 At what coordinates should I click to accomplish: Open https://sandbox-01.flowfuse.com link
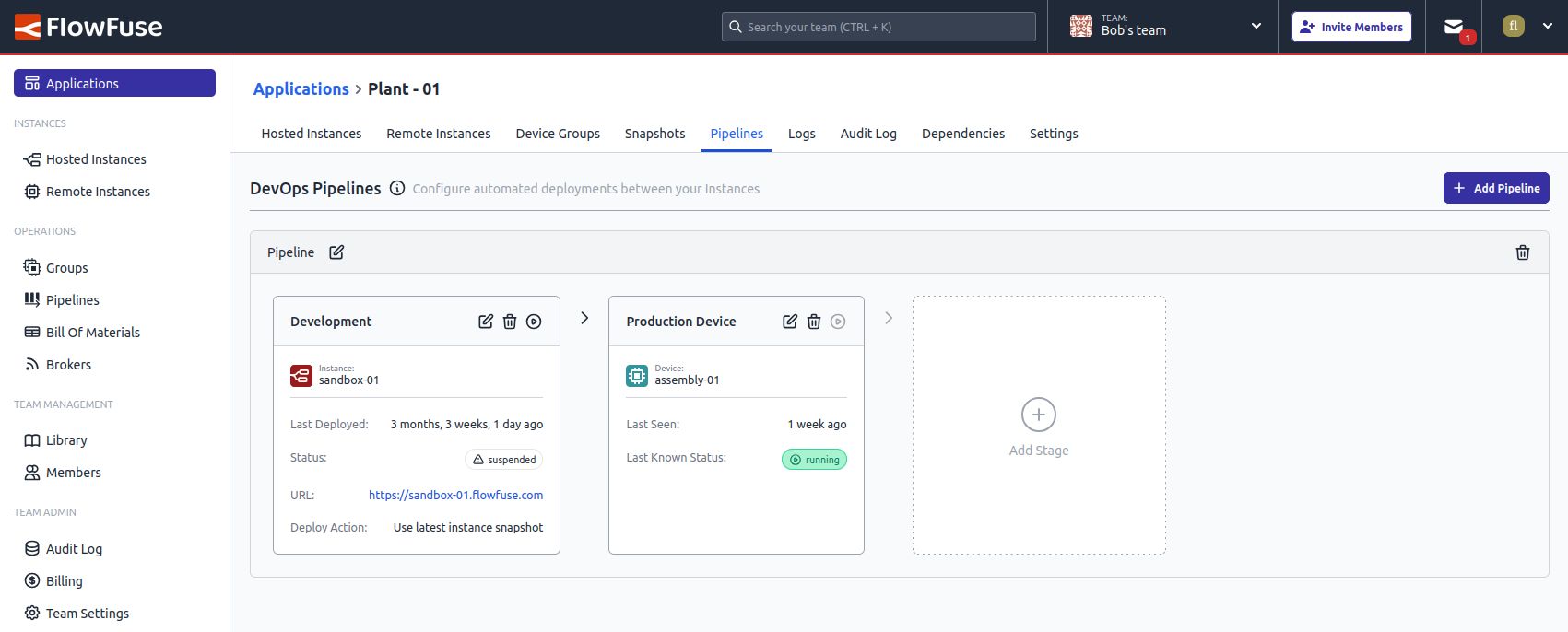click(455, 495)
